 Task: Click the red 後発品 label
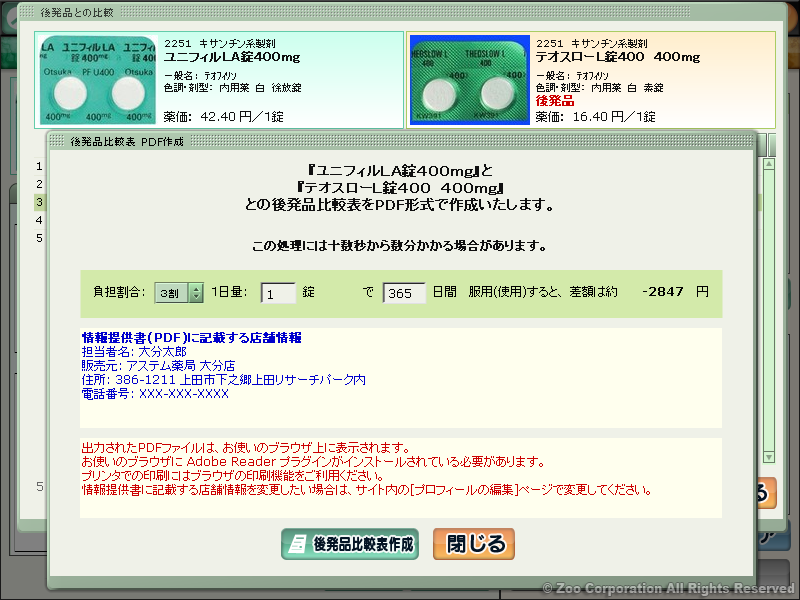555,101
